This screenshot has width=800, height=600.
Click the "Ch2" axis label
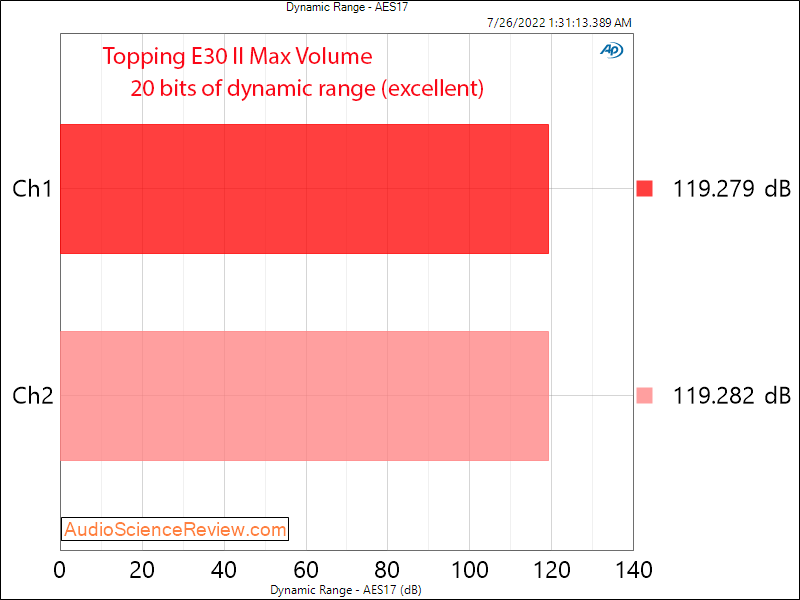click(33, 395)
